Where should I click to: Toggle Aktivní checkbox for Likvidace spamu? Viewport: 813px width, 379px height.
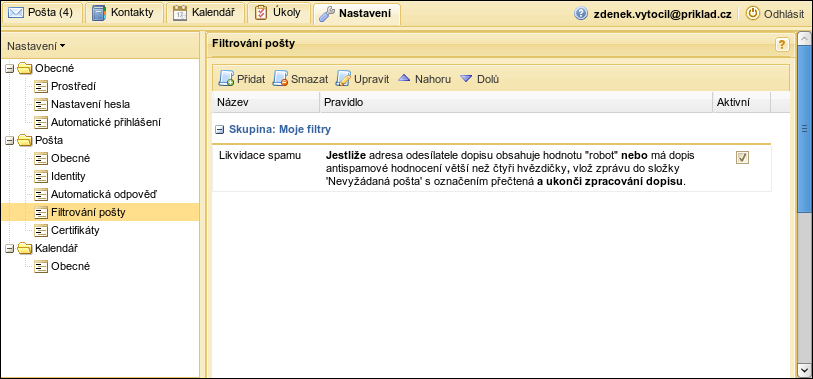pyautogui.click(x=742, y=158)
